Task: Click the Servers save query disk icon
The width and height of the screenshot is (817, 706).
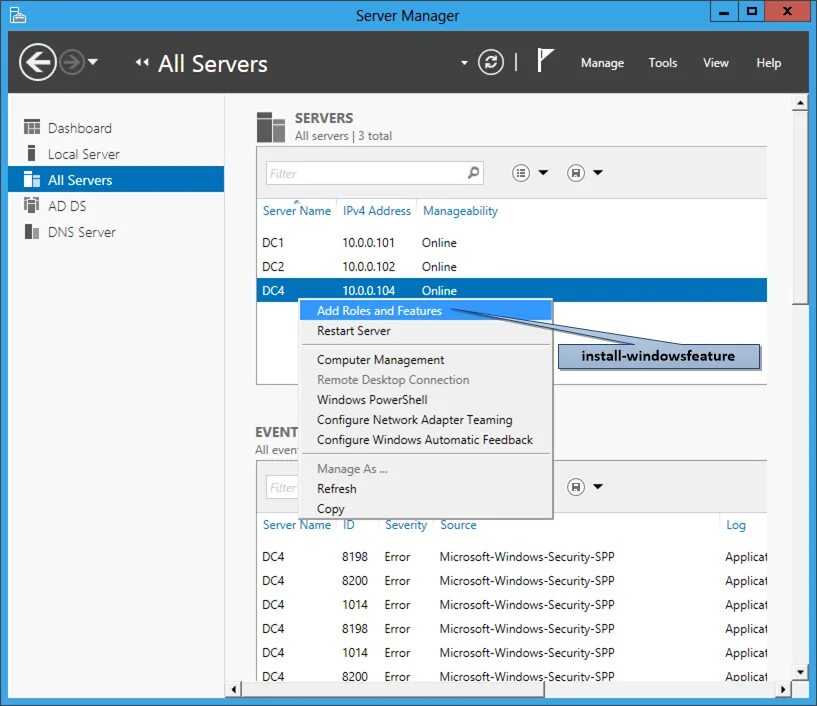Action: [x=575, y=172]
